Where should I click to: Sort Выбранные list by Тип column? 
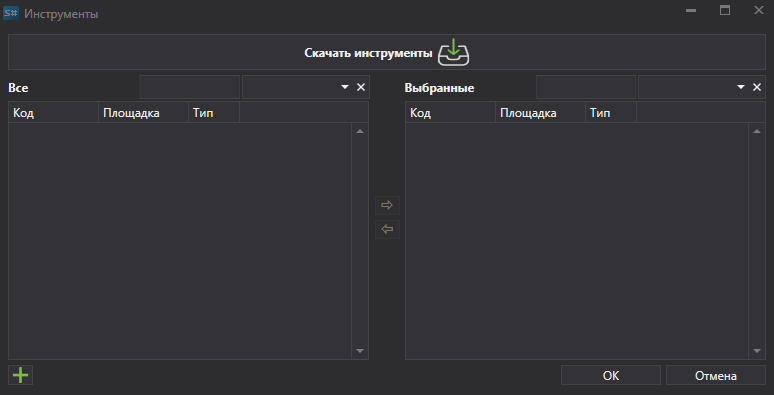(x=611, y=113)
